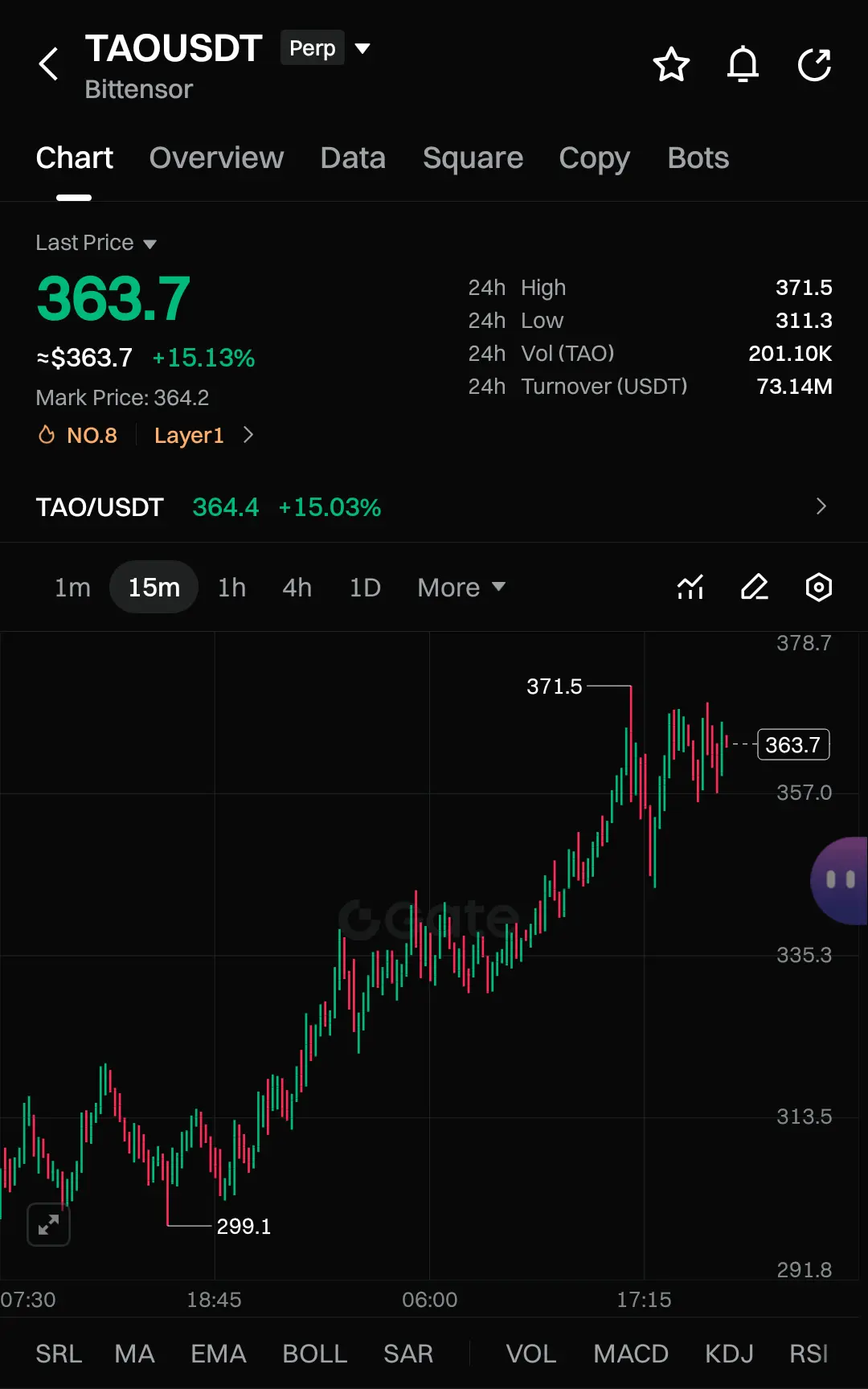868x1389 pixels.
Task: Enable the SAR indicator
Action: [407, 1354]
